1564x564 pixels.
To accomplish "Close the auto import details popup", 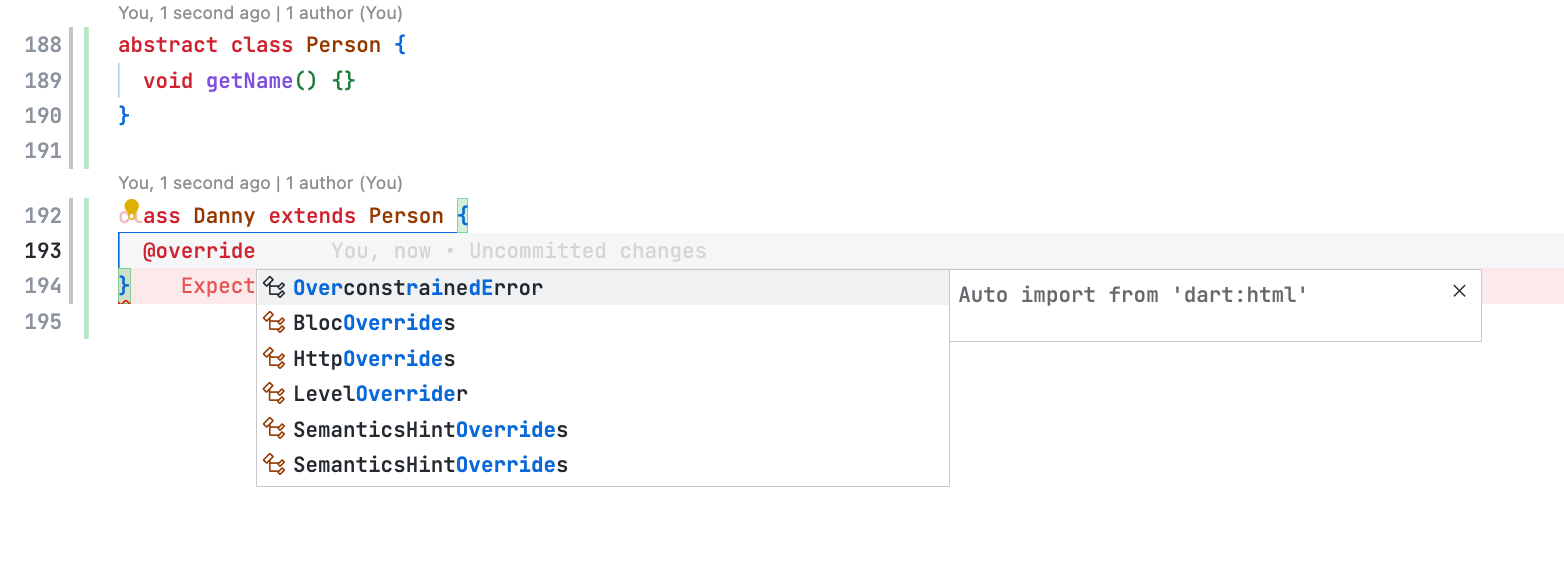I will coord(1459,291).
